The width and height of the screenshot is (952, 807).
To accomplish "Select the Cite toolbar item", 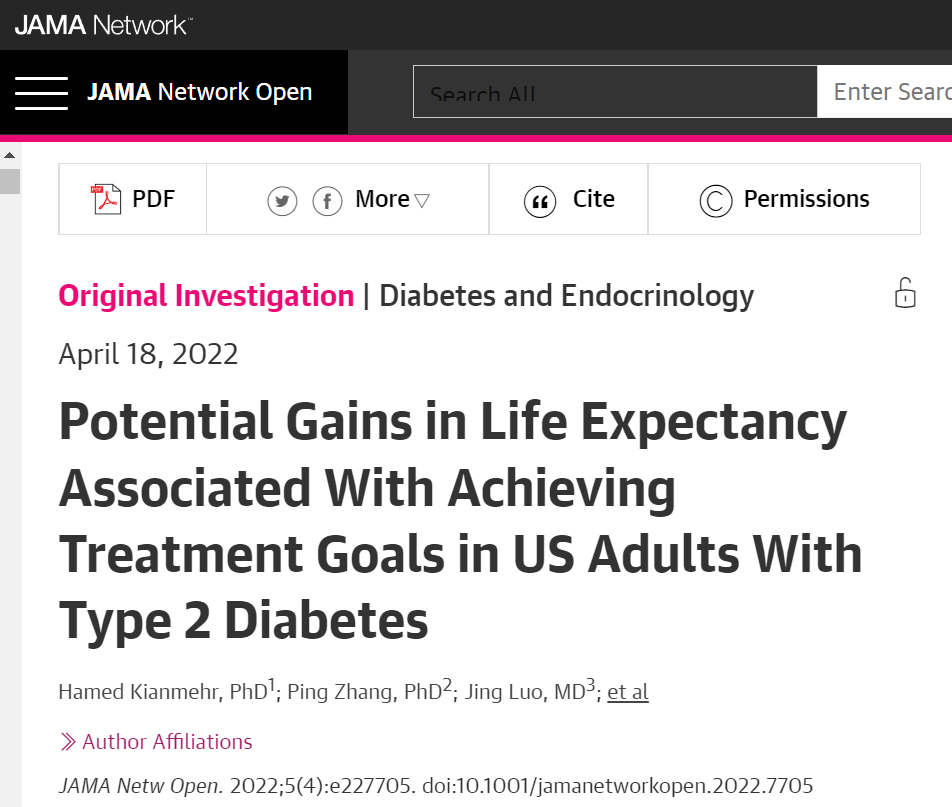I will pos(568,199).
